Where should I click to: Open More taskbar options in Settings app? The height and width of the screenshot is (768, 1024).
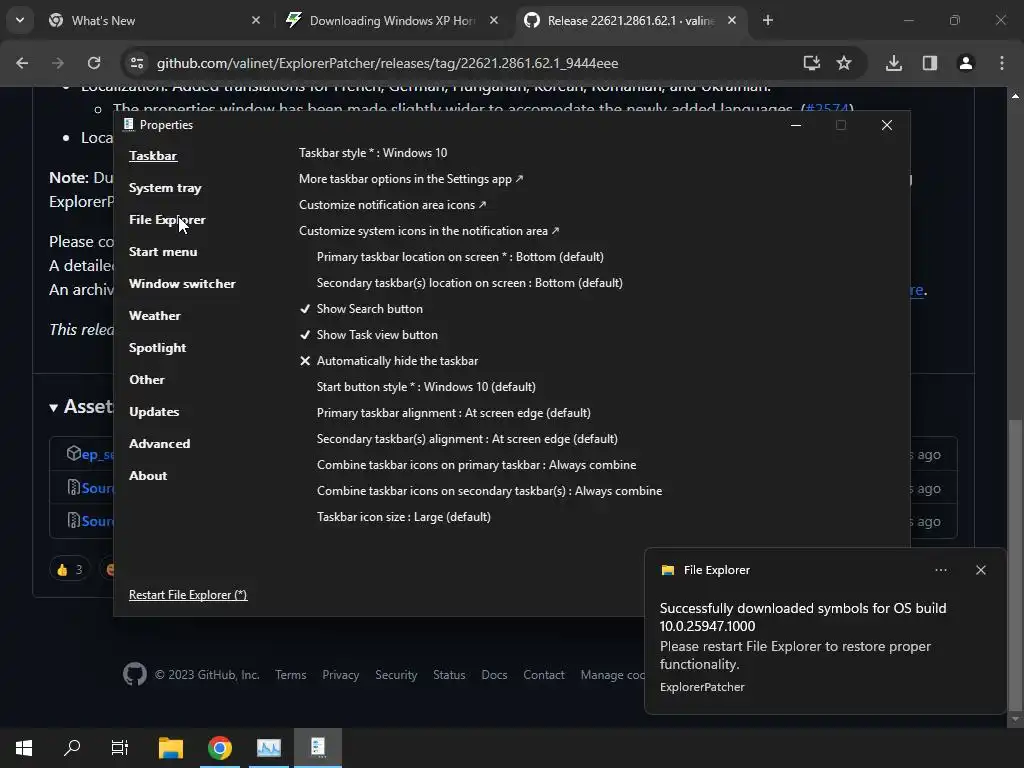click(x=411, y=179)
